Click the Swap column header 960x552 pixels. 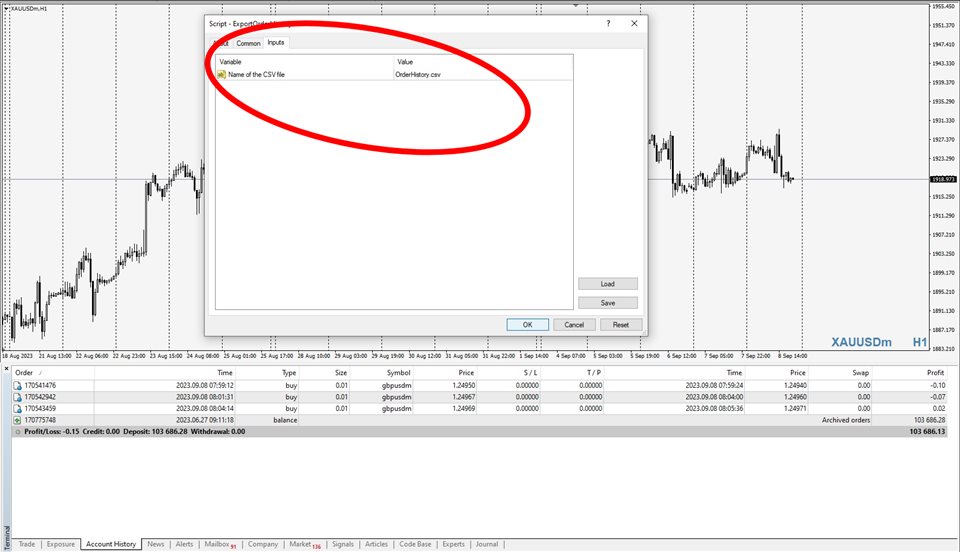[860, 373]
